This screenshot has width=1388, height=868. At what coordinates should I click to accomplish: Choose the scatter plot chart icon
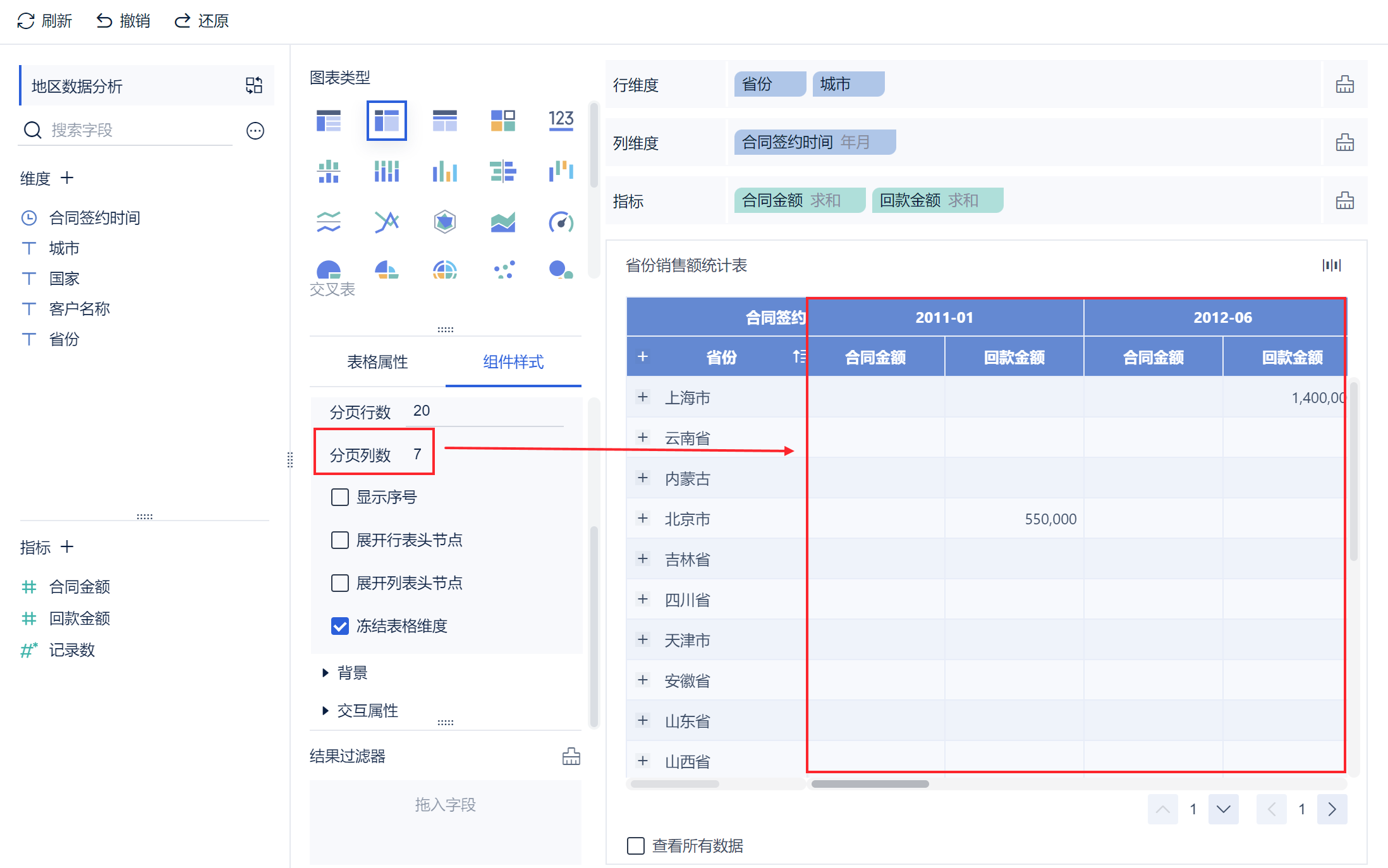click(x=503, y=270)
